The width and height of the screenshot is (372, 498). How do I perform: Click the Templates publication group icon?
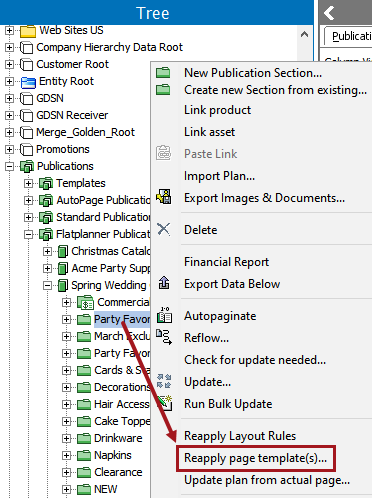46,183
